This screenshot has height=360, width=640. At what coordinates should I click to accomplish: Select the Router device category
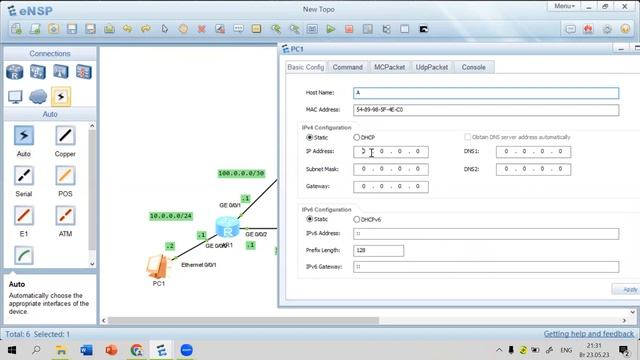(x=15, y=72)
